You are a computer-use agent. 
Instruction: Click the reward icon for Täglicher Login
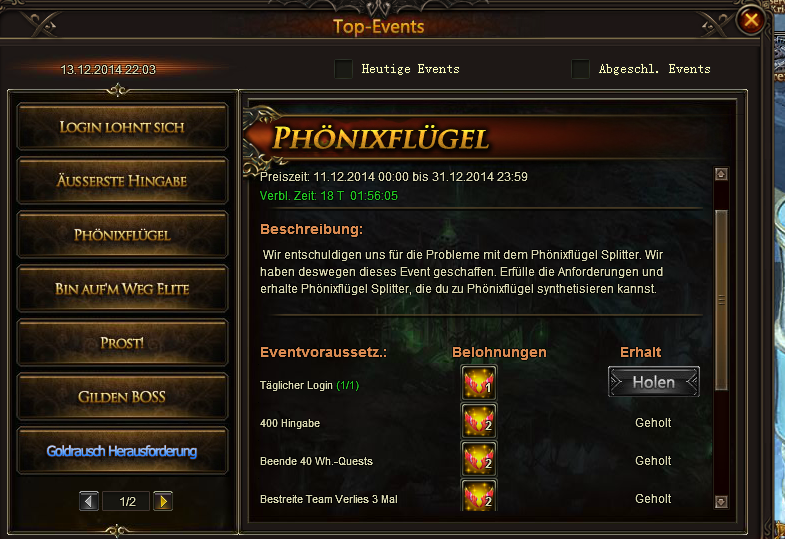tap(479, 383)
